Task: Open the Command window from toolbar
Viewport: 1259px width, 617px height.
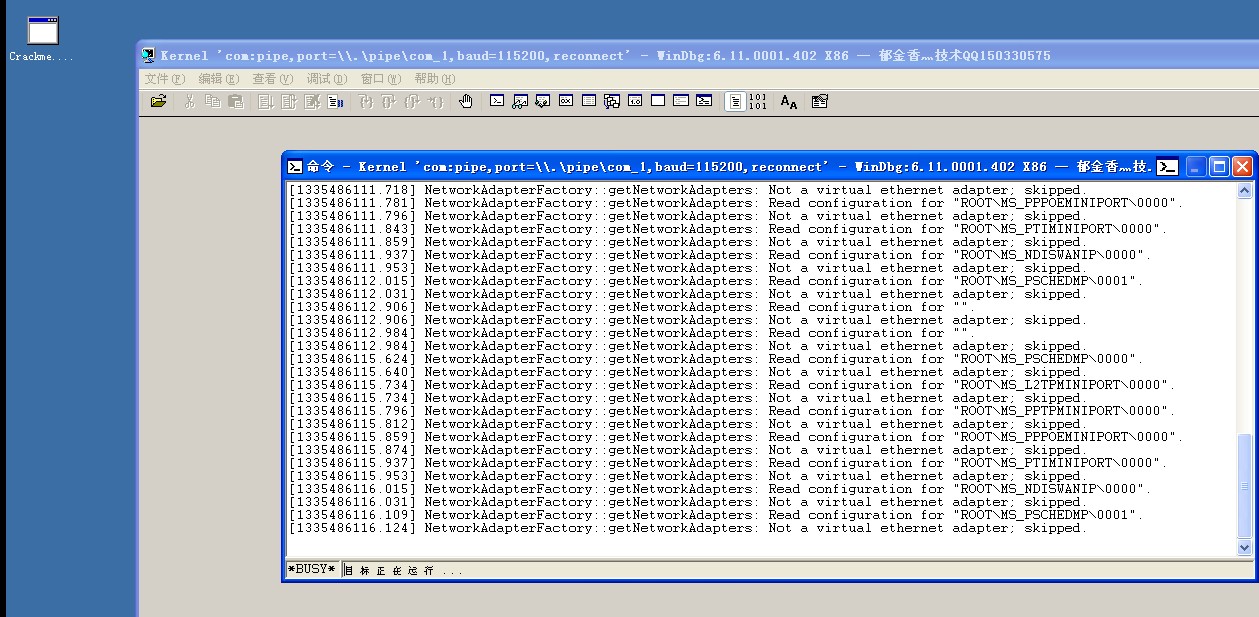Action: click(x=496, y=101)
